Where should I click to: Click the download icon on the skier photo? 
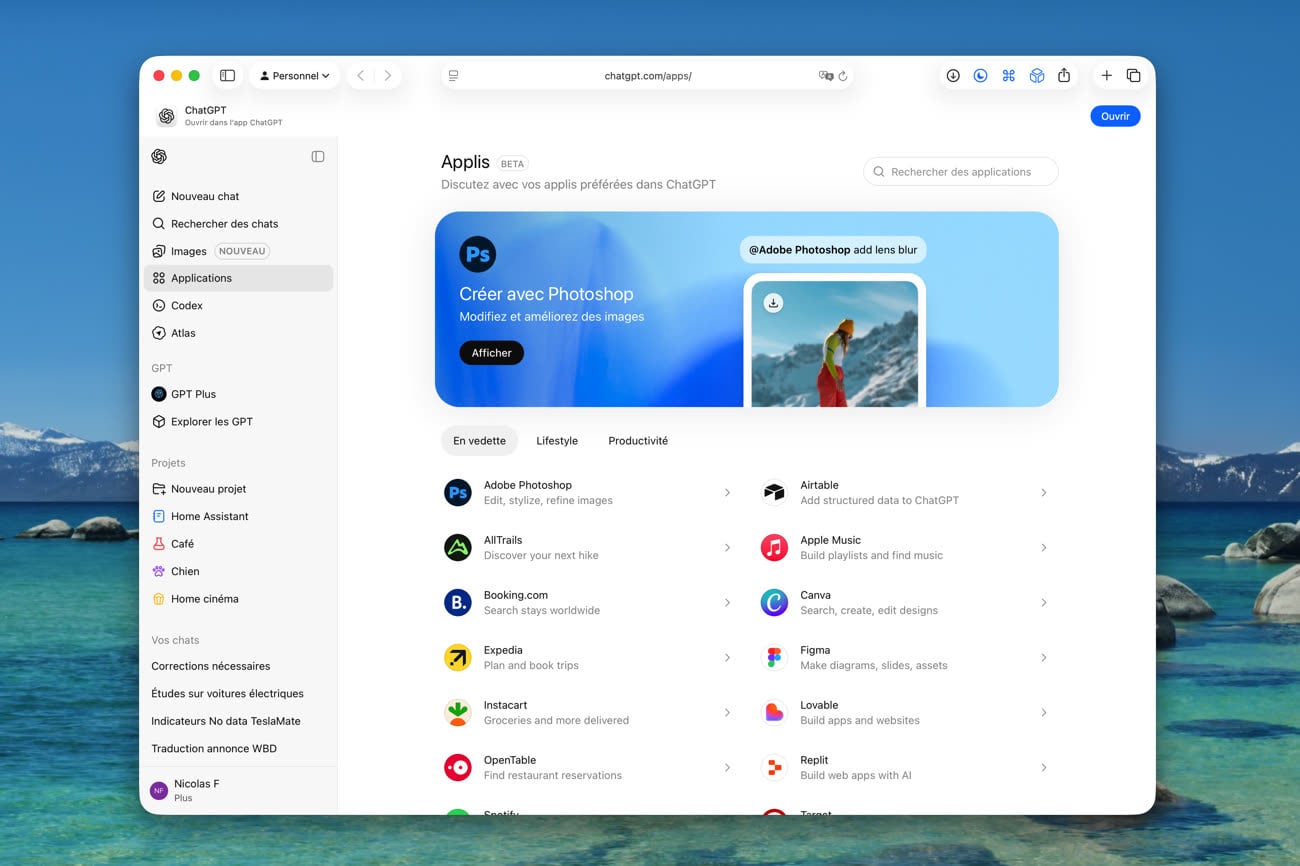click(x=773, y=303)
